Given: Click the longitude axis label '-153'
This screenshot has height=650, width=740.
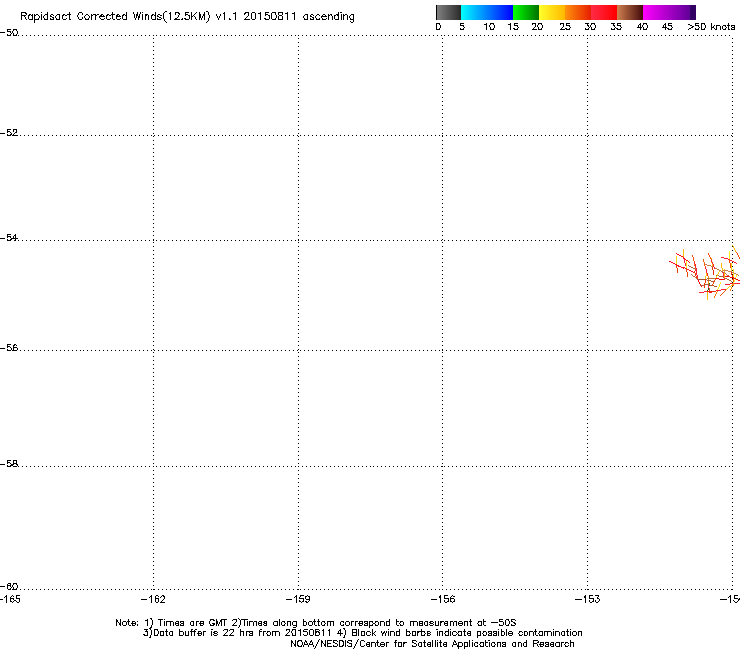Looking at the screenshot, I should tap(588, 599).
